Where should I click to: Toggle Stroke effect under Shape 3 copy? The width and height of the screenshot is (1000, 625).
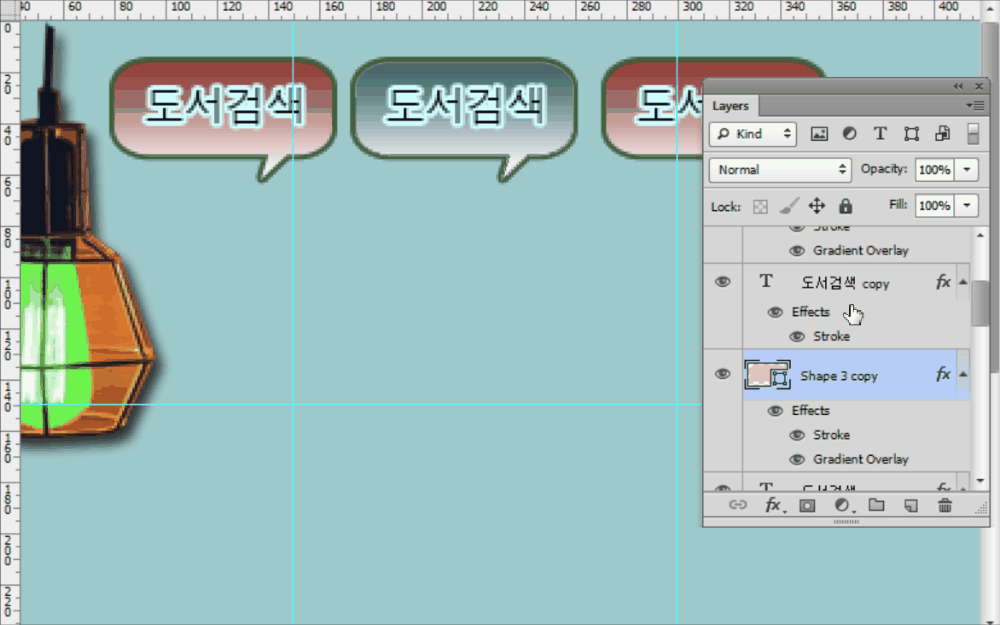point(797,435)
